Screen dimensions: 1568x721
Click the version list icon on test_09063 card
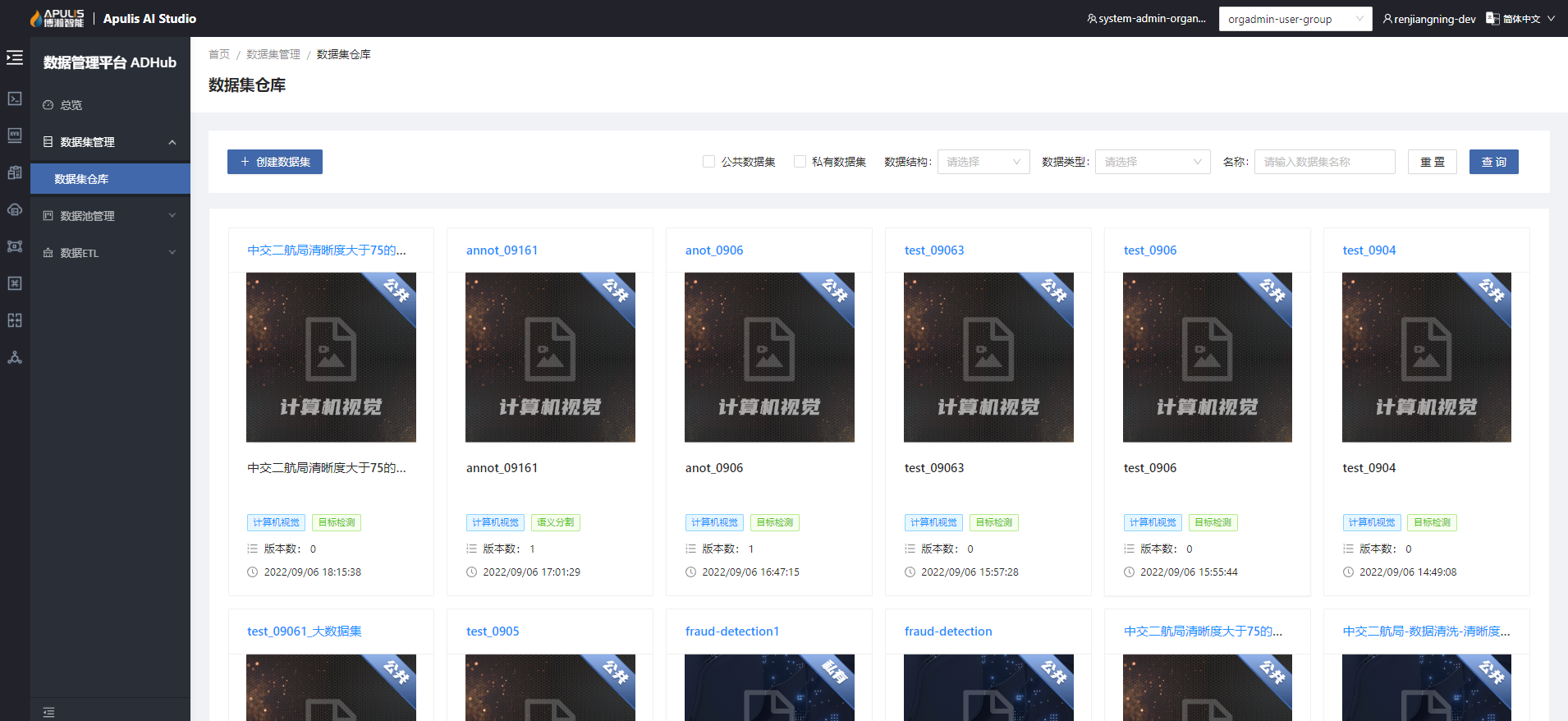[910, 549]
